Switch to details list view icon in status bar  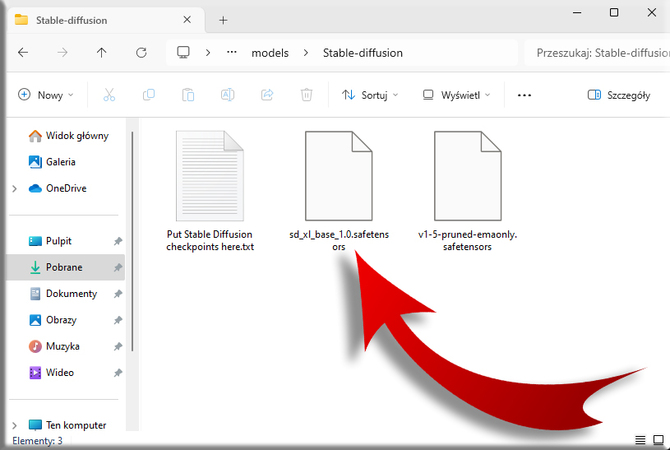640,440
